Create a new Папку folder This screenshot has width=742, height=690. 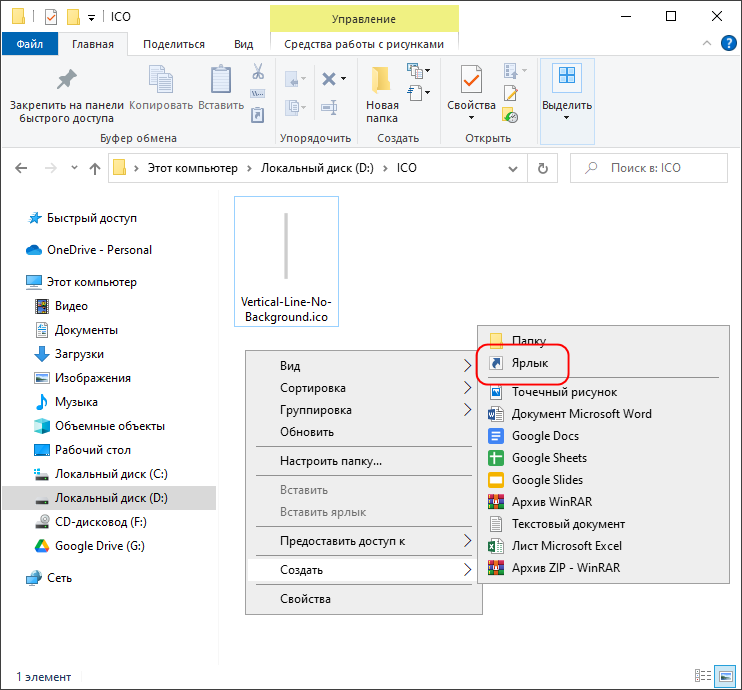603,340
